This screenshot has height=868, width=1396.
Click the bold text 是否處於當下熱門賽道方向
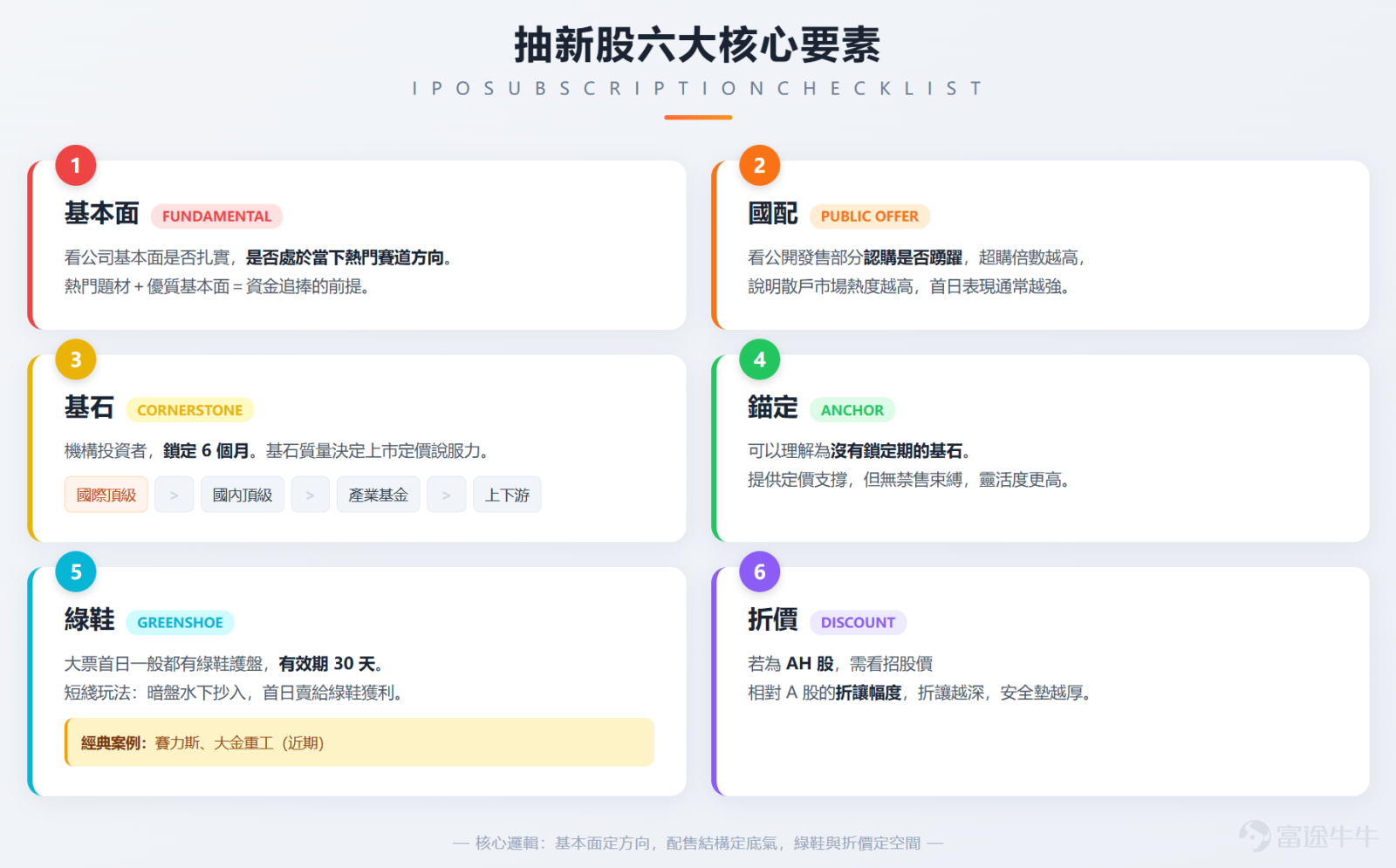point(345,257)
